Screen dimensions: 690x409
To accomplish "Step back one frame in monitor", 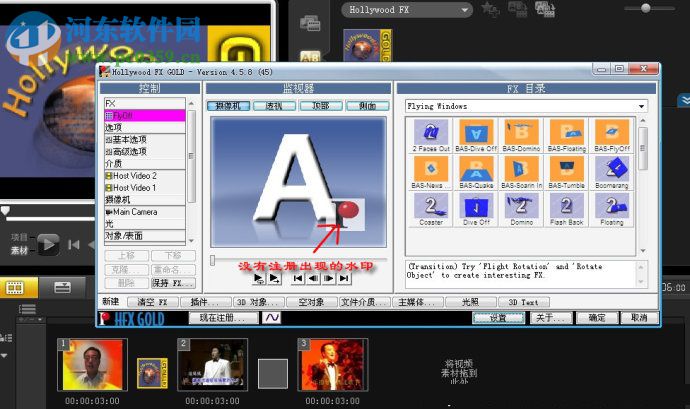I will click(313, 278).
